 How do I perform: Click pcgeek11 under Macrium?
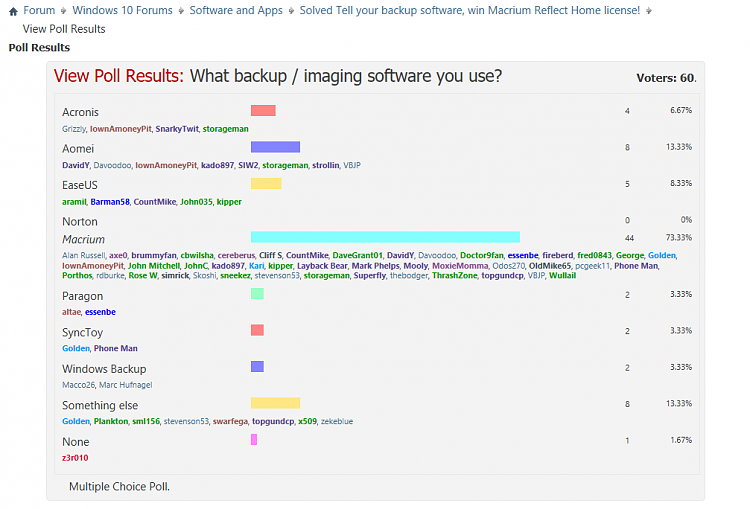point(593,266)
